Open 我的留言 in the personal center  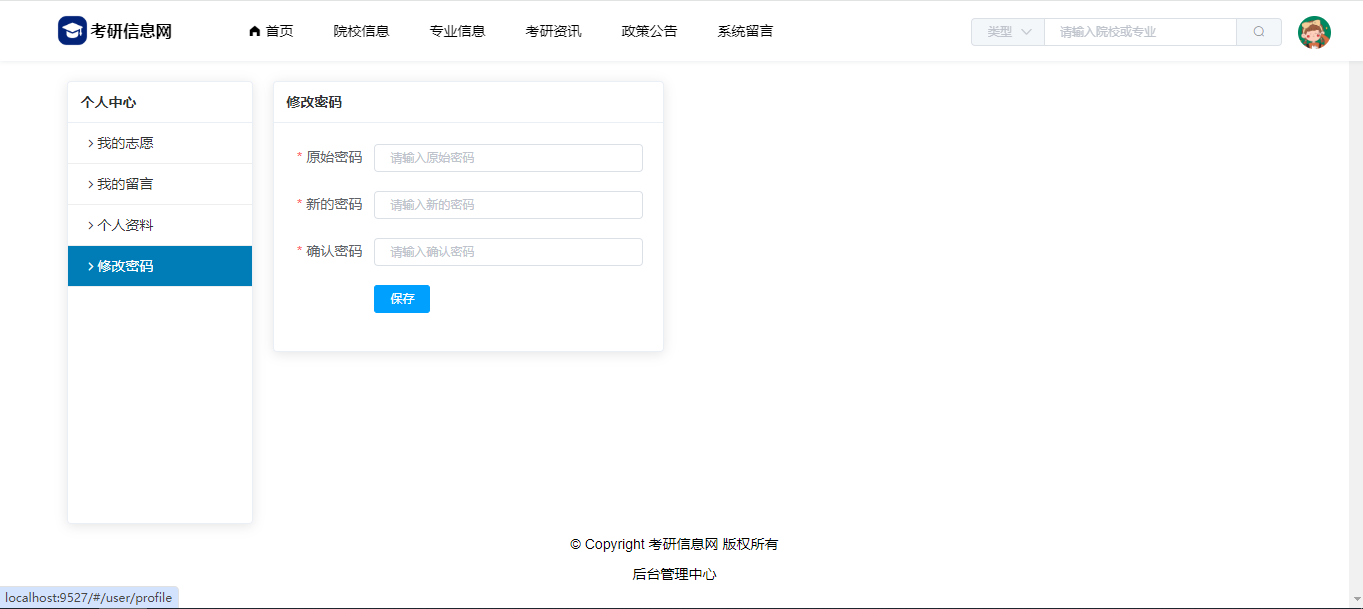125,184
